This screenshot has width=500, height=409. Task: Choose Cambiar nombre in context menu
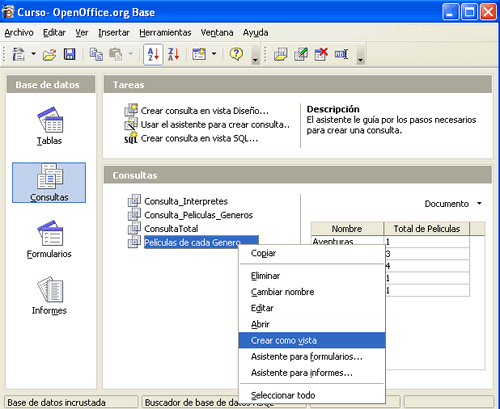(x=312, y=292)
